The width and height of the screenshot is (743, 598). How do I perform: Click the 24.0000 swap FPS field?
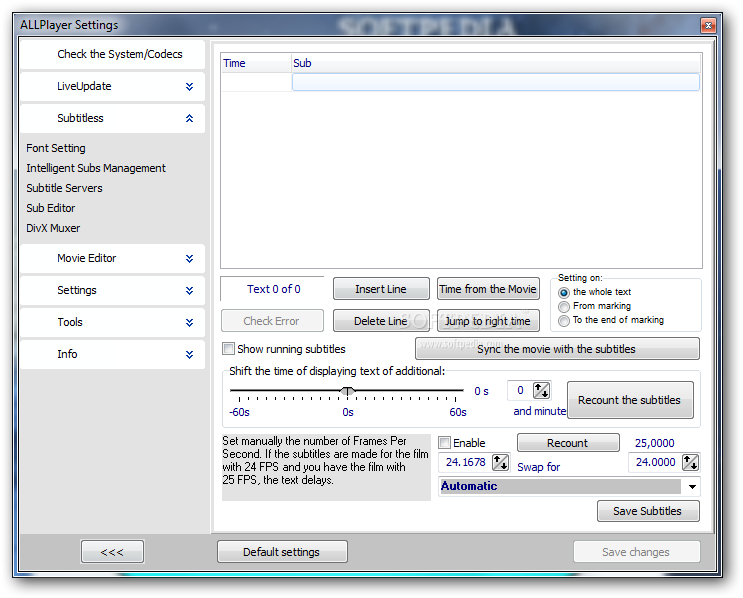(x=656, y=462)
